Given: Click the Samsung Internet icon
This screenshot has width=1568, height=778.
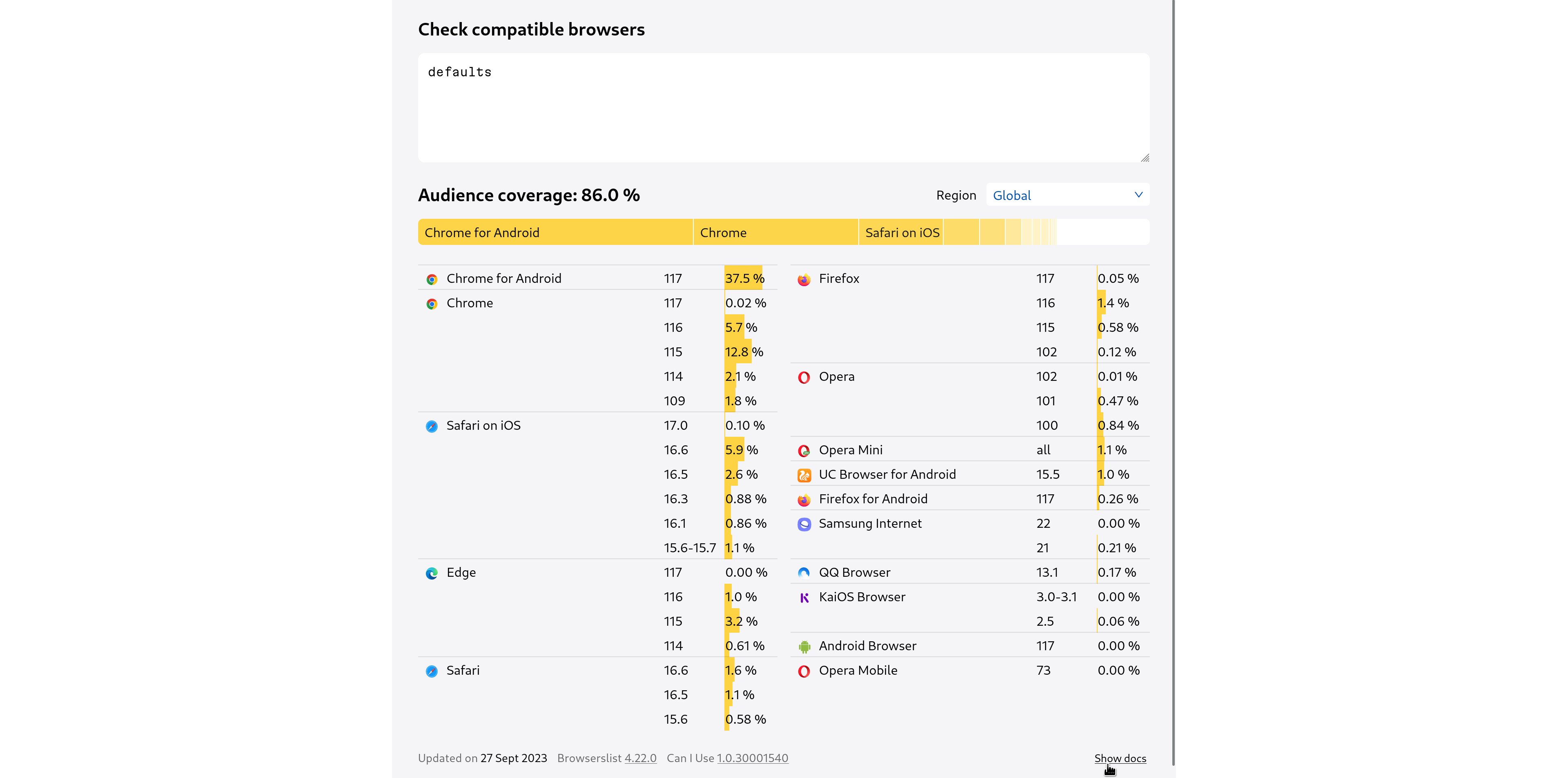Looking at the screenshot, I should click(x=804, y=525).
